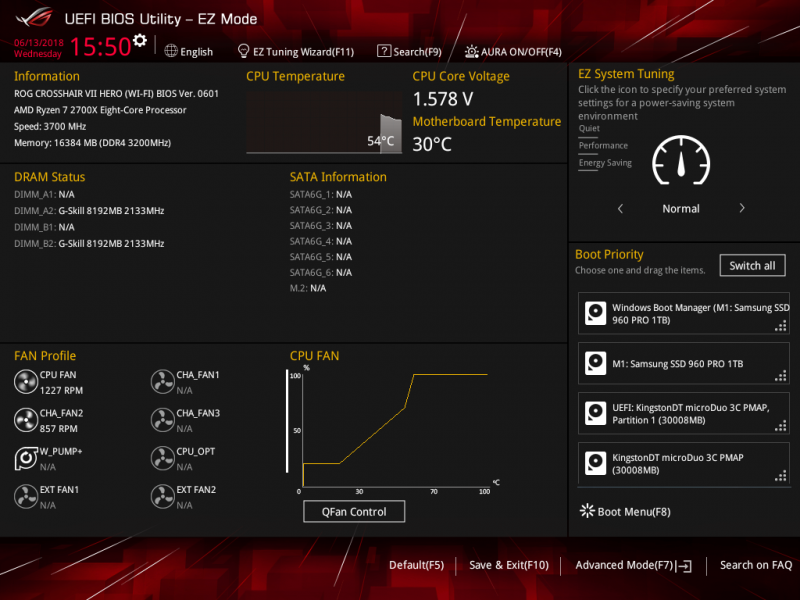Click the 15:50 clock time
Image resolution: width=800 pixels, height=600 pixels.
click(101, 46)
